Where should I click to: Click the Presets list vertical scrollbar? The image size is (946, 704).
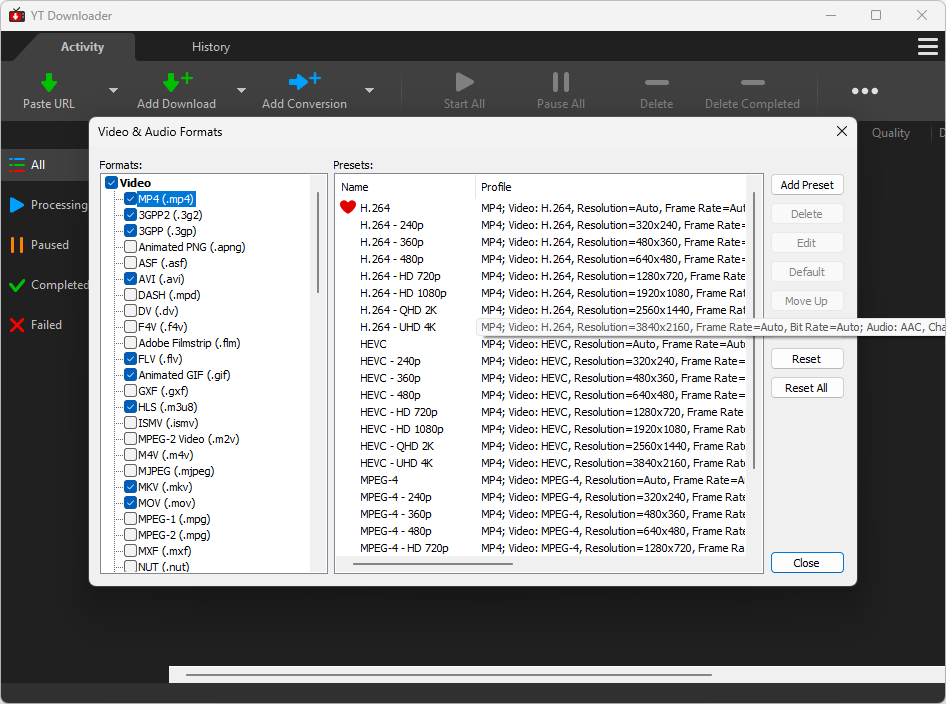point(754,330)
